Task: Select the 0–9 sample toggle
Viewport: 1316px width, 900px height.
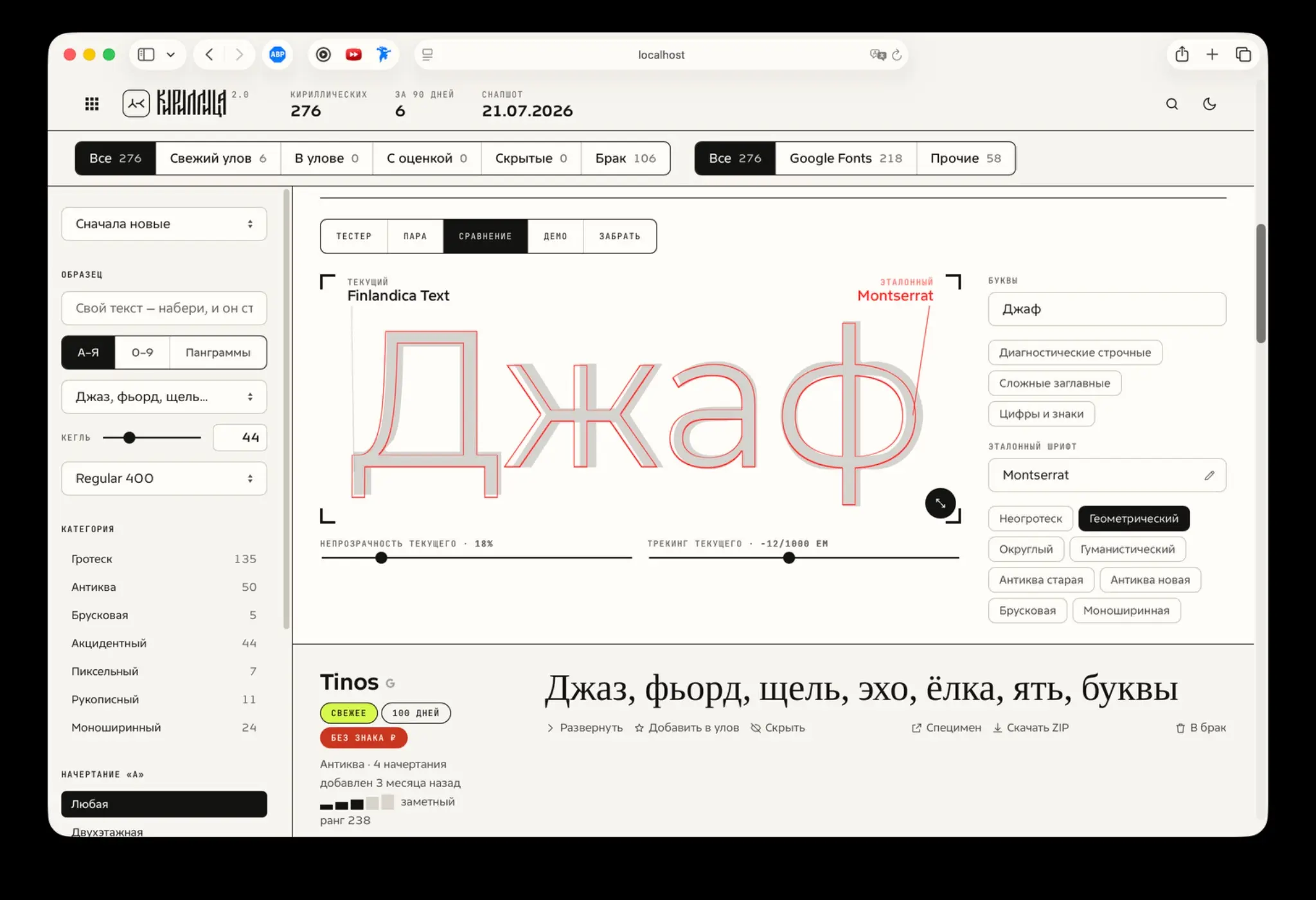Action: (x=143, y=352)
